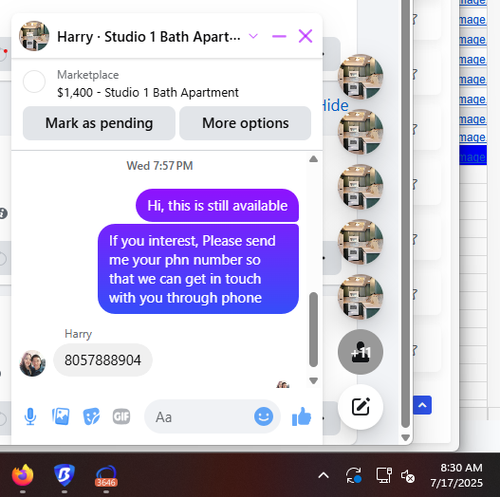Click chat scrollbar up arrow
The width and height of the screenshot is (500, 497).
pos(313,159)
